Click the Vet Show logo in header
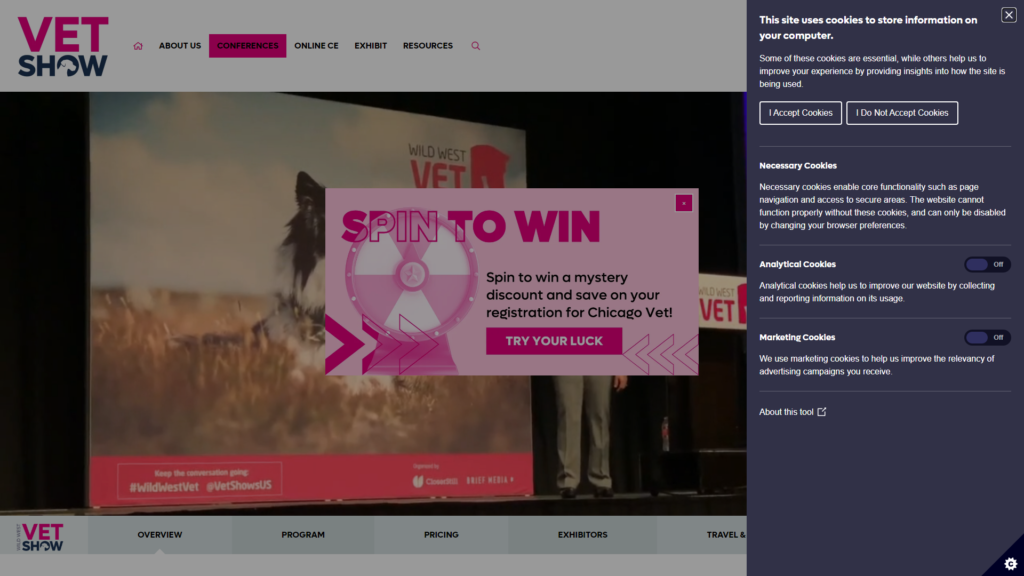Image resolution: width=1024 pixels, height=576 pixels. pos(63,46)
